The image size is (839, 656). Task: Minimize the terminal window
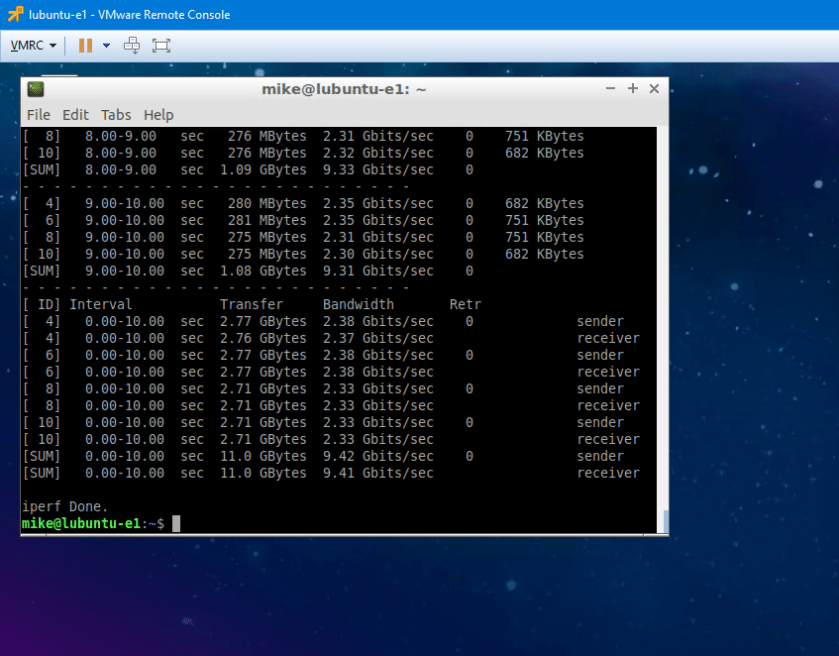[x=610, y=88]
